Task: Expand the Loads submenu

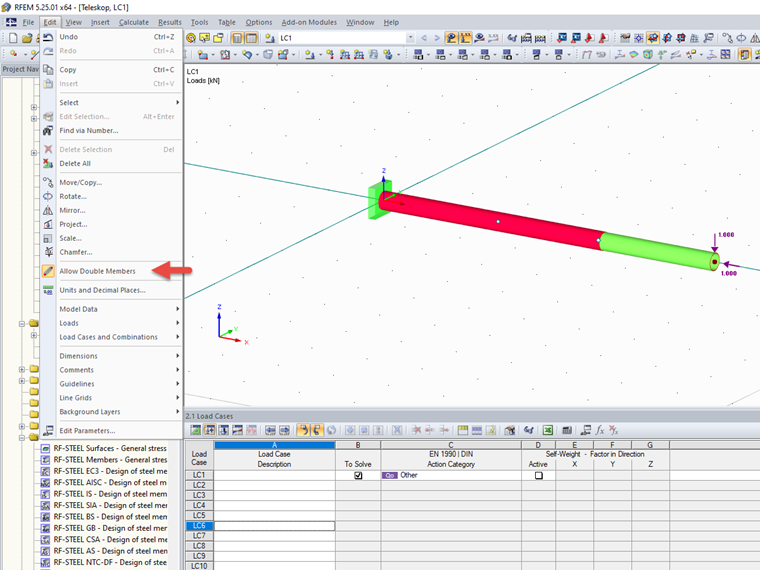Action: (111, 323)
